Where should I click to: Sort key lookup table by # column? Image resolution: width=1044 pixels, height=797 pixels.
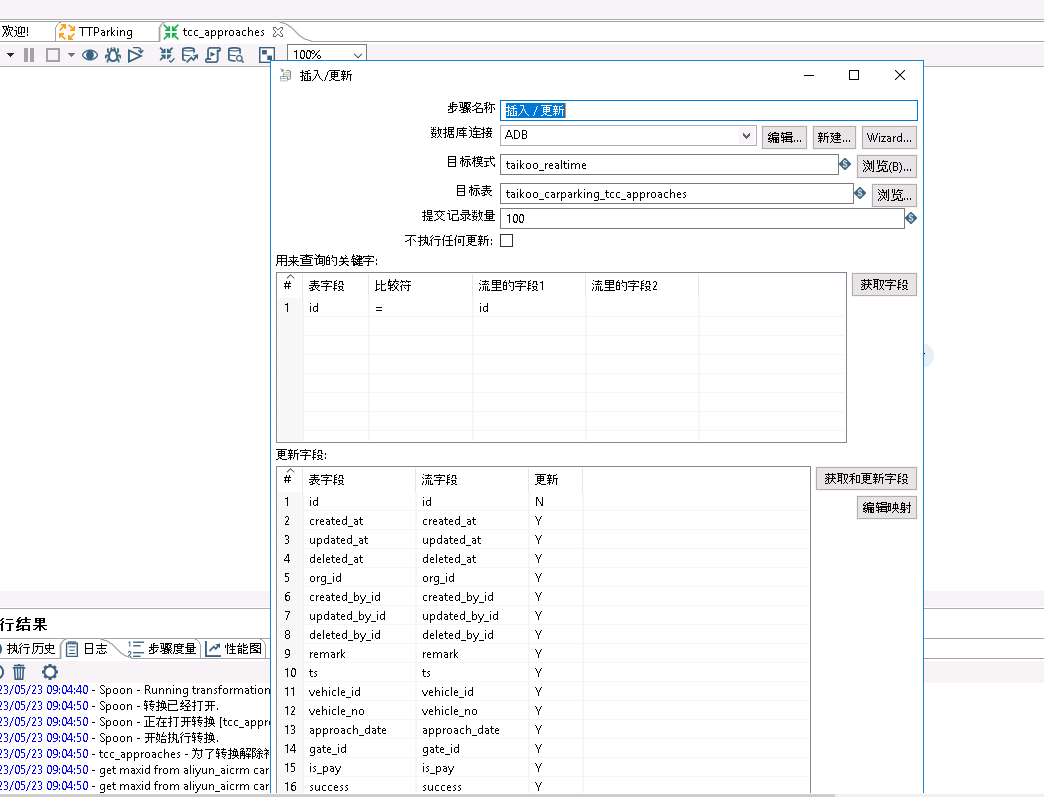click(x=288, y=284)
